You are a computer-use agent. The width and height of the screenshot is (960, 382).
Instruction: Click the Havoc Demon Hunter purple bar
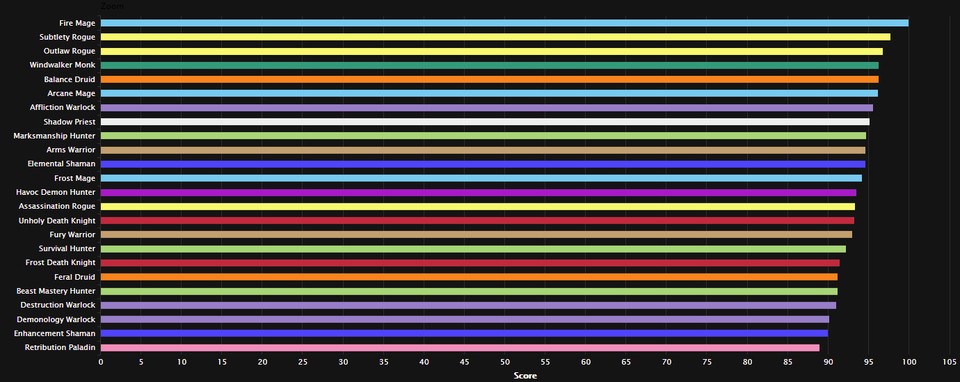[x=479, y=192]
